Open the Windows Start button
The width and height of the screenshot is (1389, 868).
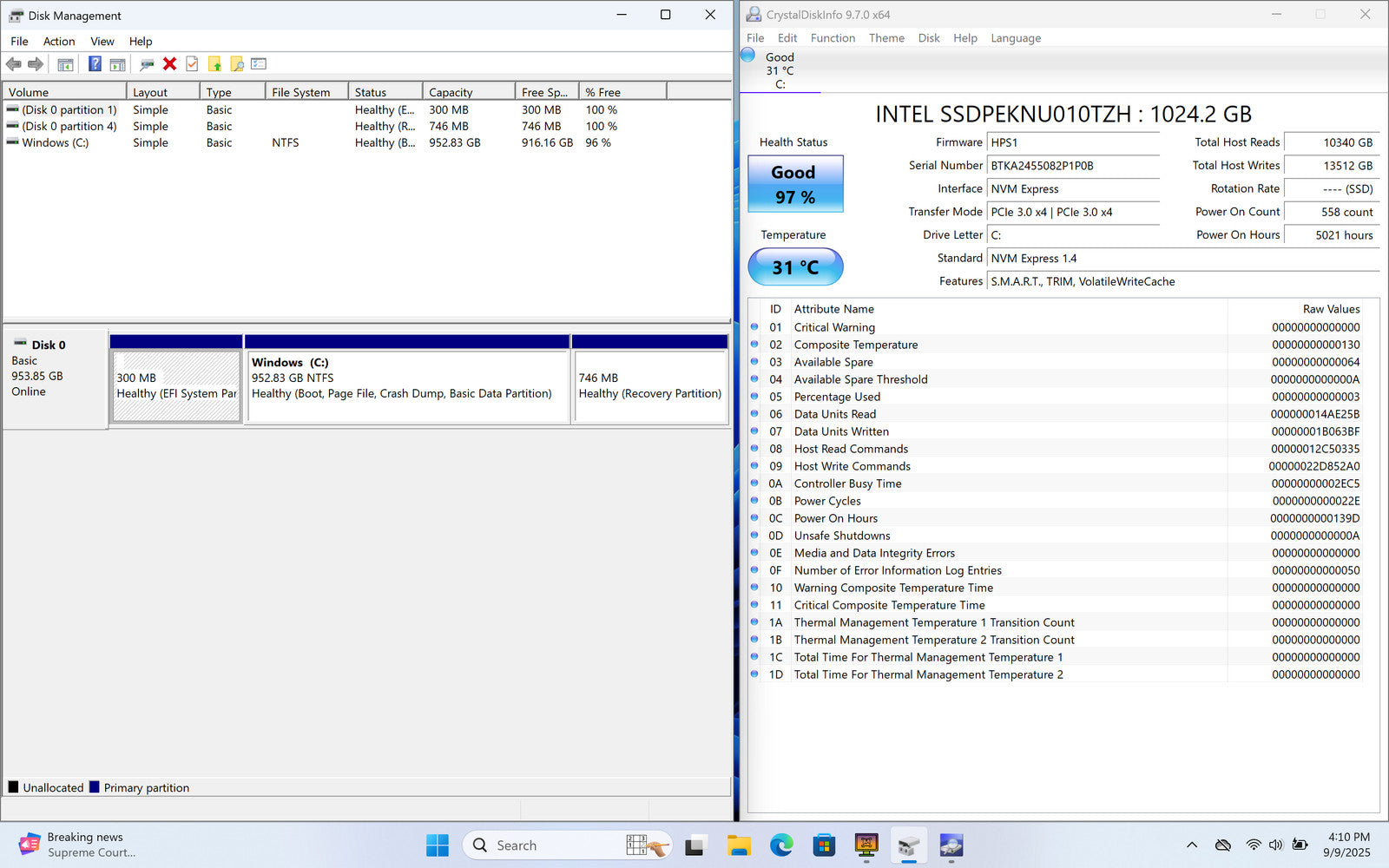coord(438,845)
